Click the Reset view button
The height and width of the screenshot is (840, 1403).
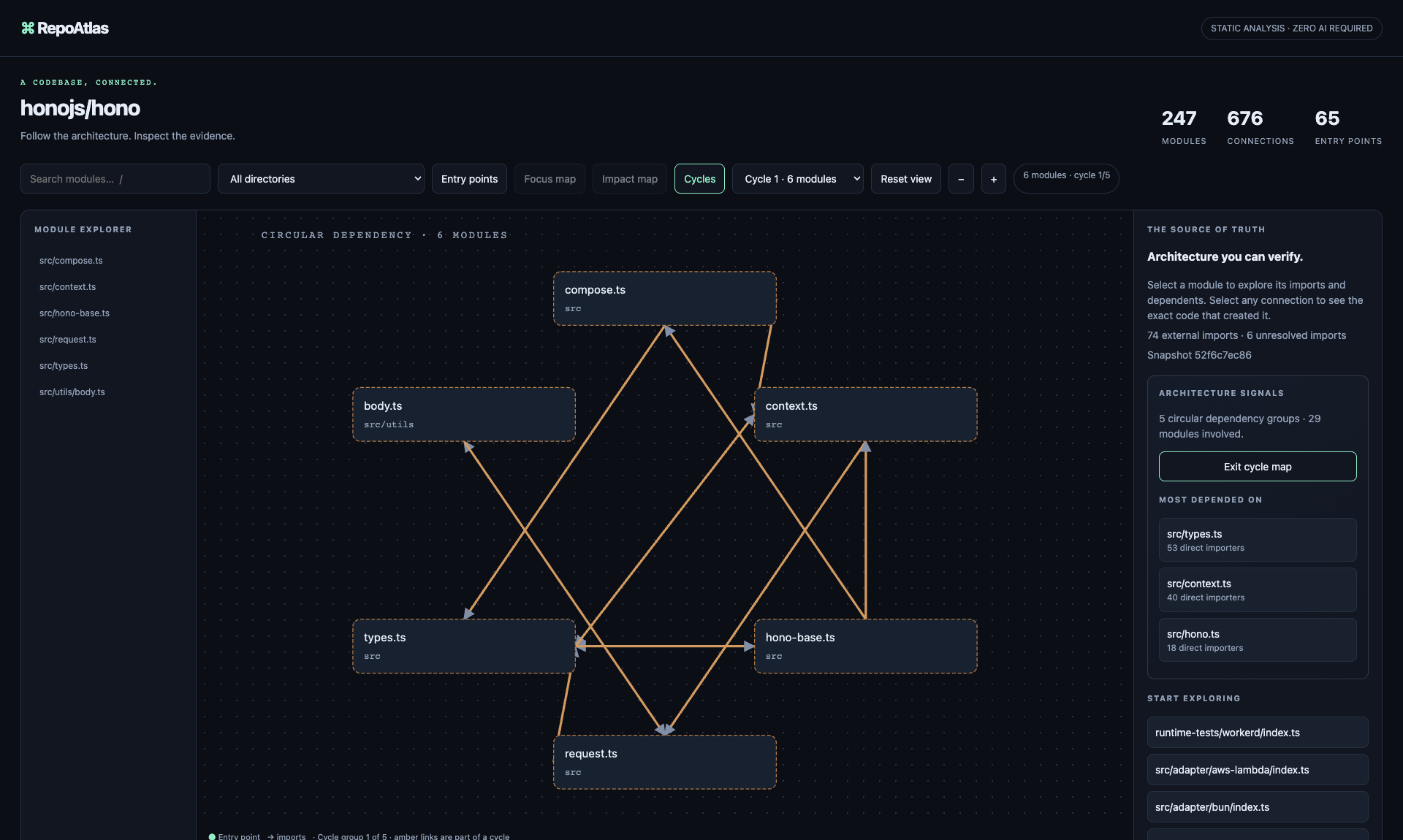click(x=906, y=179)
